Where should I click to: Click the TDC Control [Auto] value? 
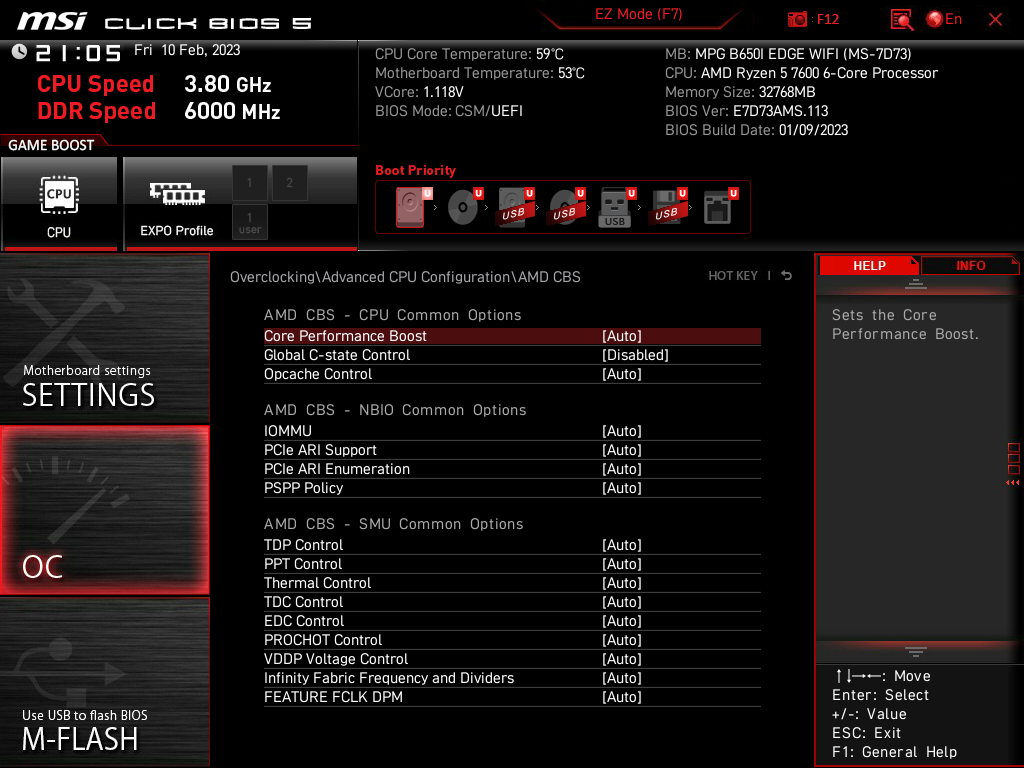[x=622, y=602]
